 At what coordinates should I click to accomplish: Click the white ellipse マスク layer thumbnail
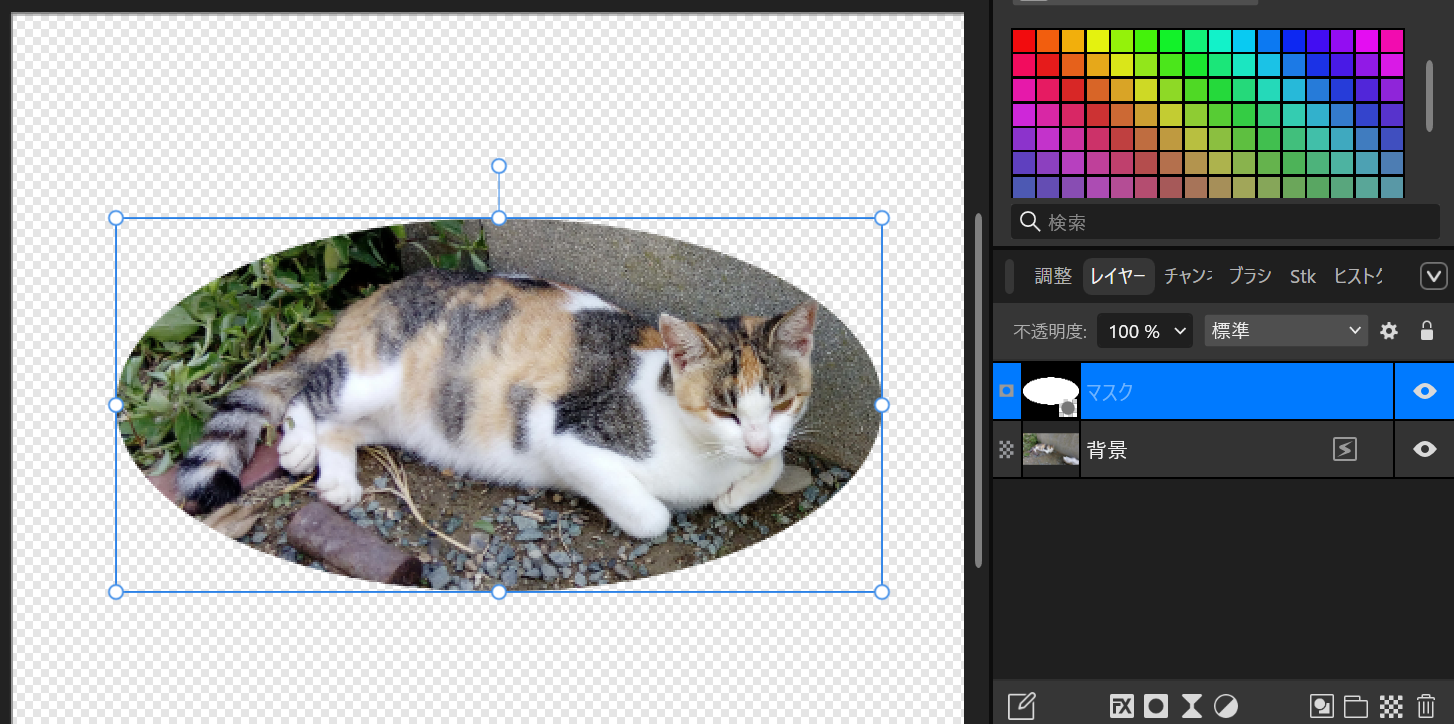1051,391
